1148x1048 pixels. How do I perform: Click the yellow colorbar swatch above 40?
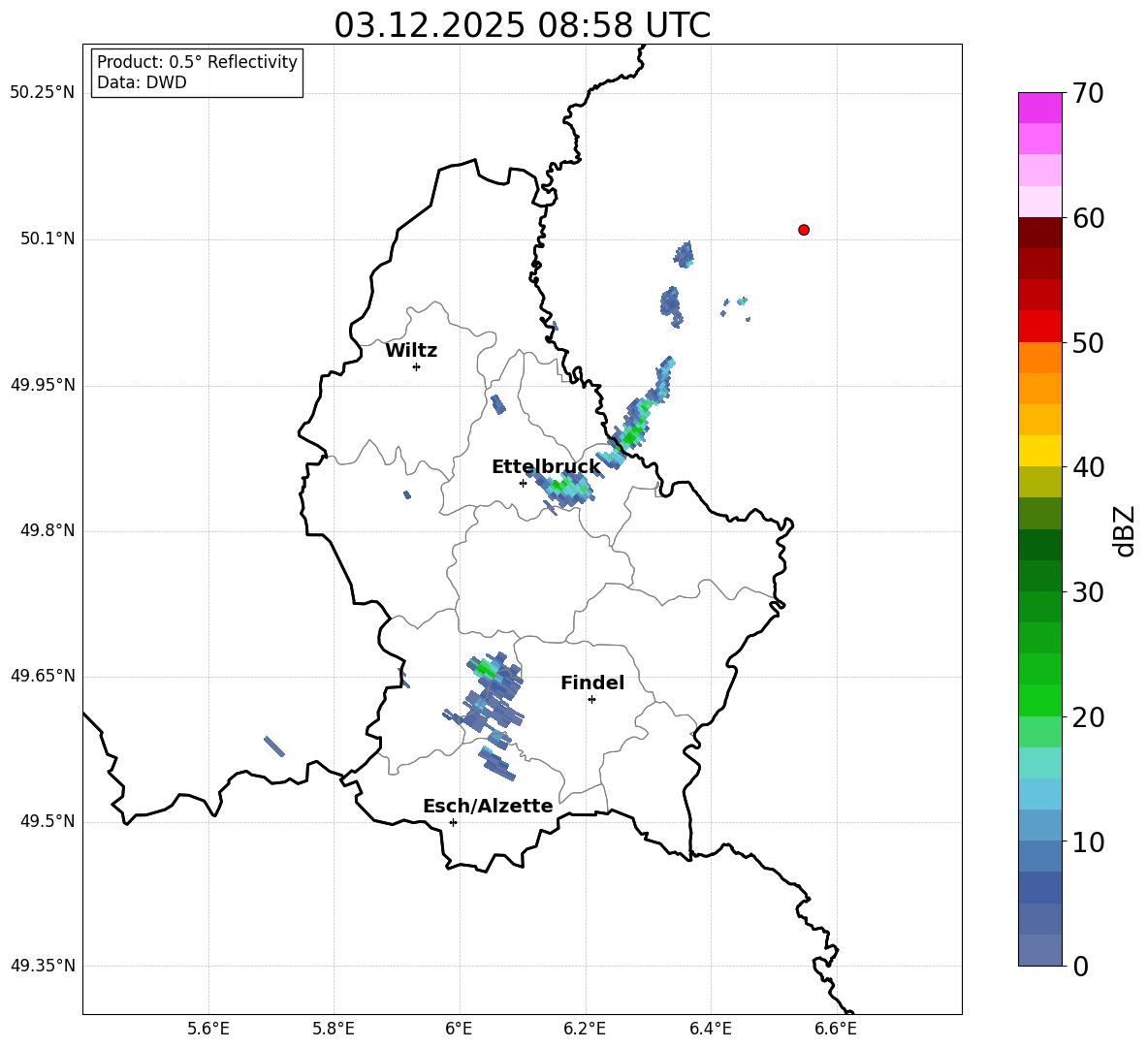[1039, 451]
